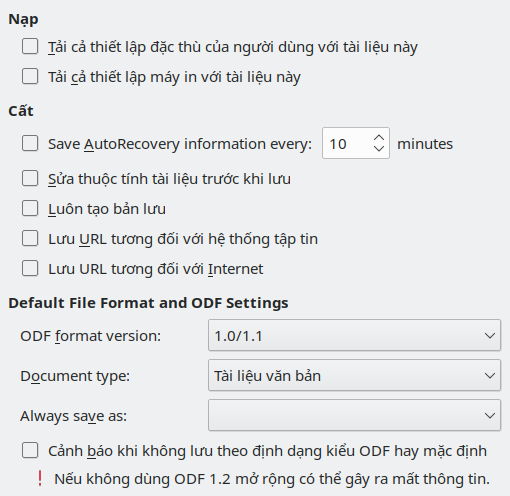The width and height of the screenshot is (510, 496).
Task: Click the ODF 1.2 information loss warning text
Action: coord(272,479)
